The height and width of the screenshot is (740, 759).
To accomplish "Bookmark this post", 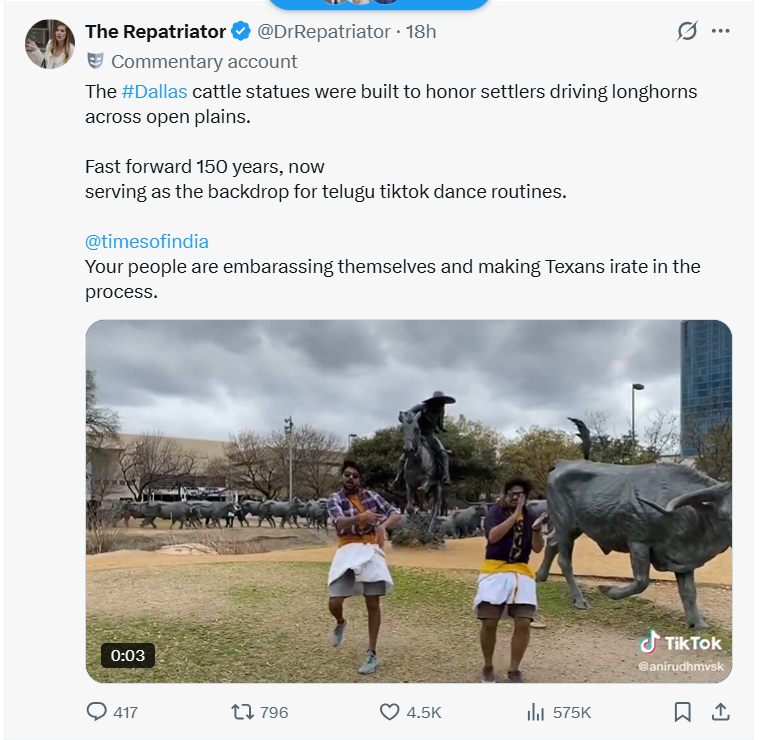I will pyautogui.click(x=683, y=712).
